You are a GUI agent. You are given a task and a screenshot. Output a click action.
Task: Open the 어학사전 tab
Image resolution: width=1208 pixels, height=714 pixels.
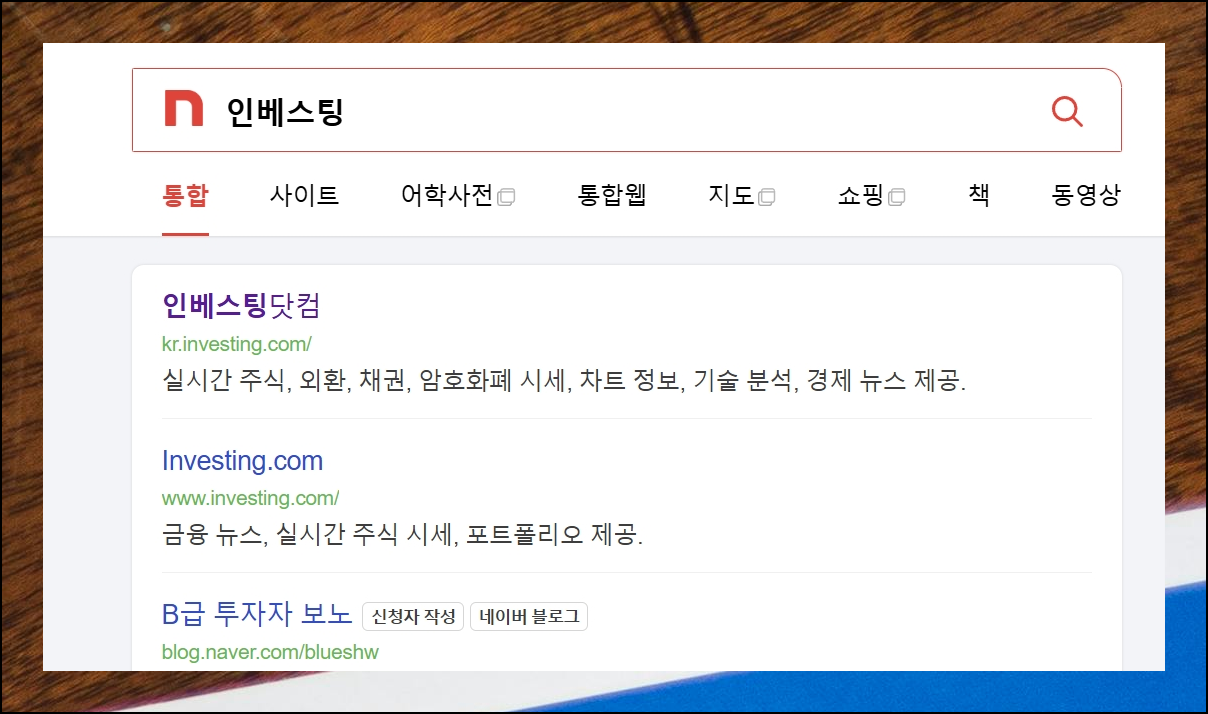[x=447, y=196]
